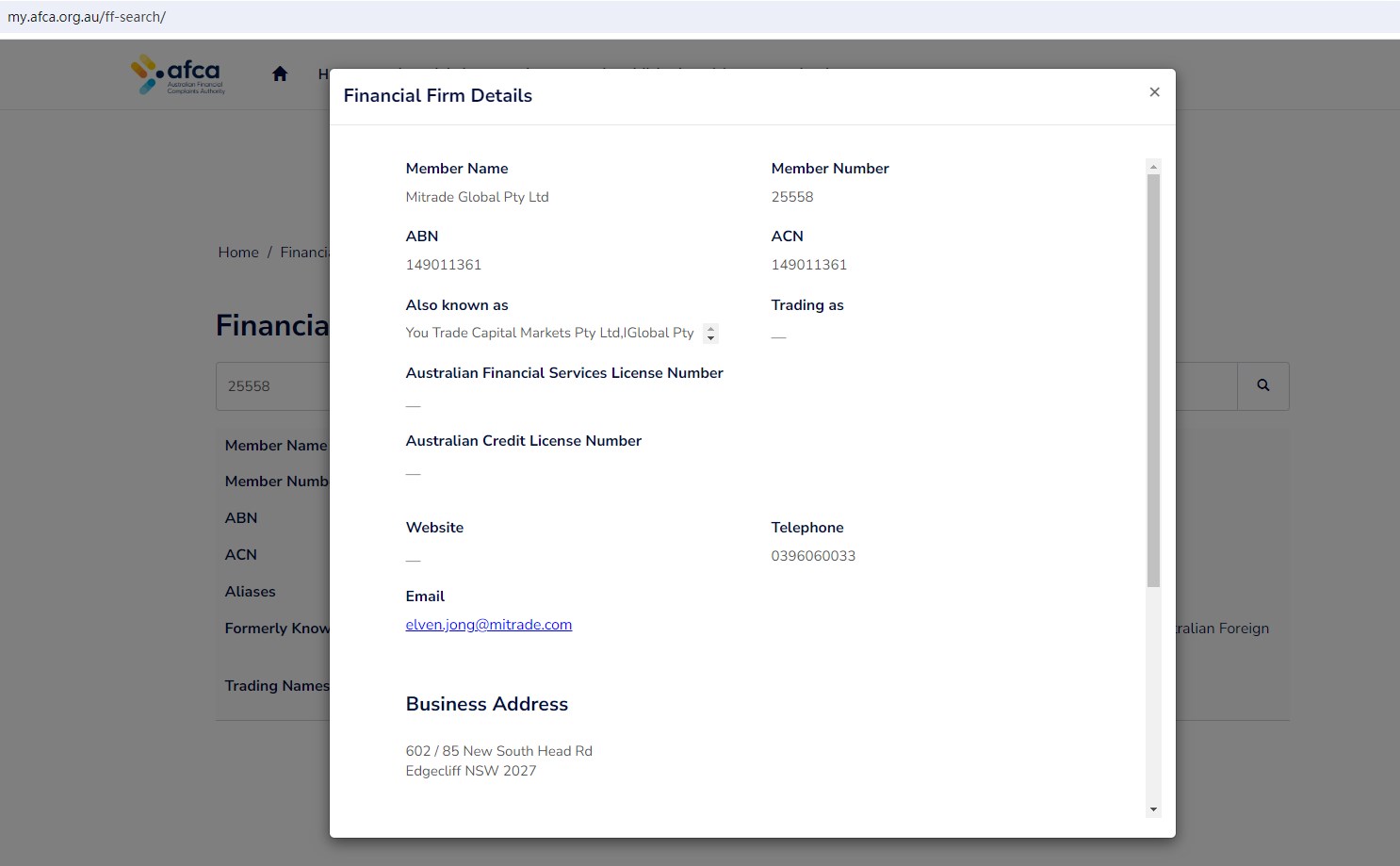Image resolution: width=1400 pixels, height=866 pixels.
Task: Click the Financial Firm Details title
Action: point(438,95)
